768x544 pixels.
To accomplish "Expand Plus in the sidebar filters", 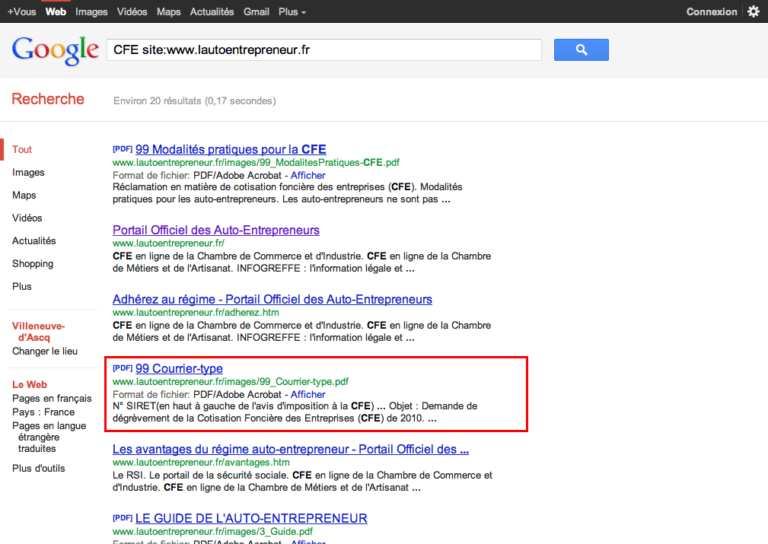I will (x=22, y=286).
